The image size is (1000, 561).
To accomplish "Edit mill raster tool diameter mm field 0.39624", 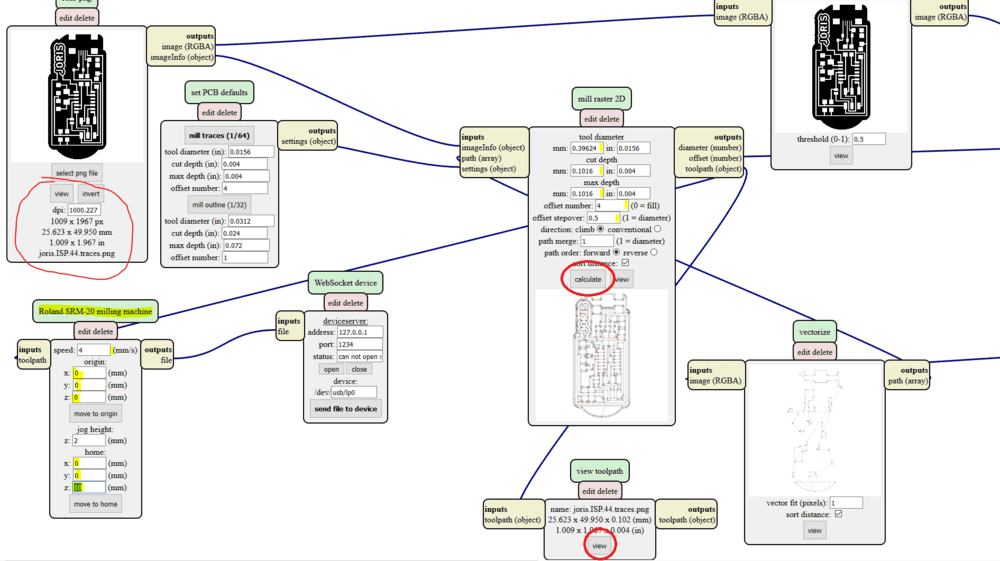I will tap(587, 148).
